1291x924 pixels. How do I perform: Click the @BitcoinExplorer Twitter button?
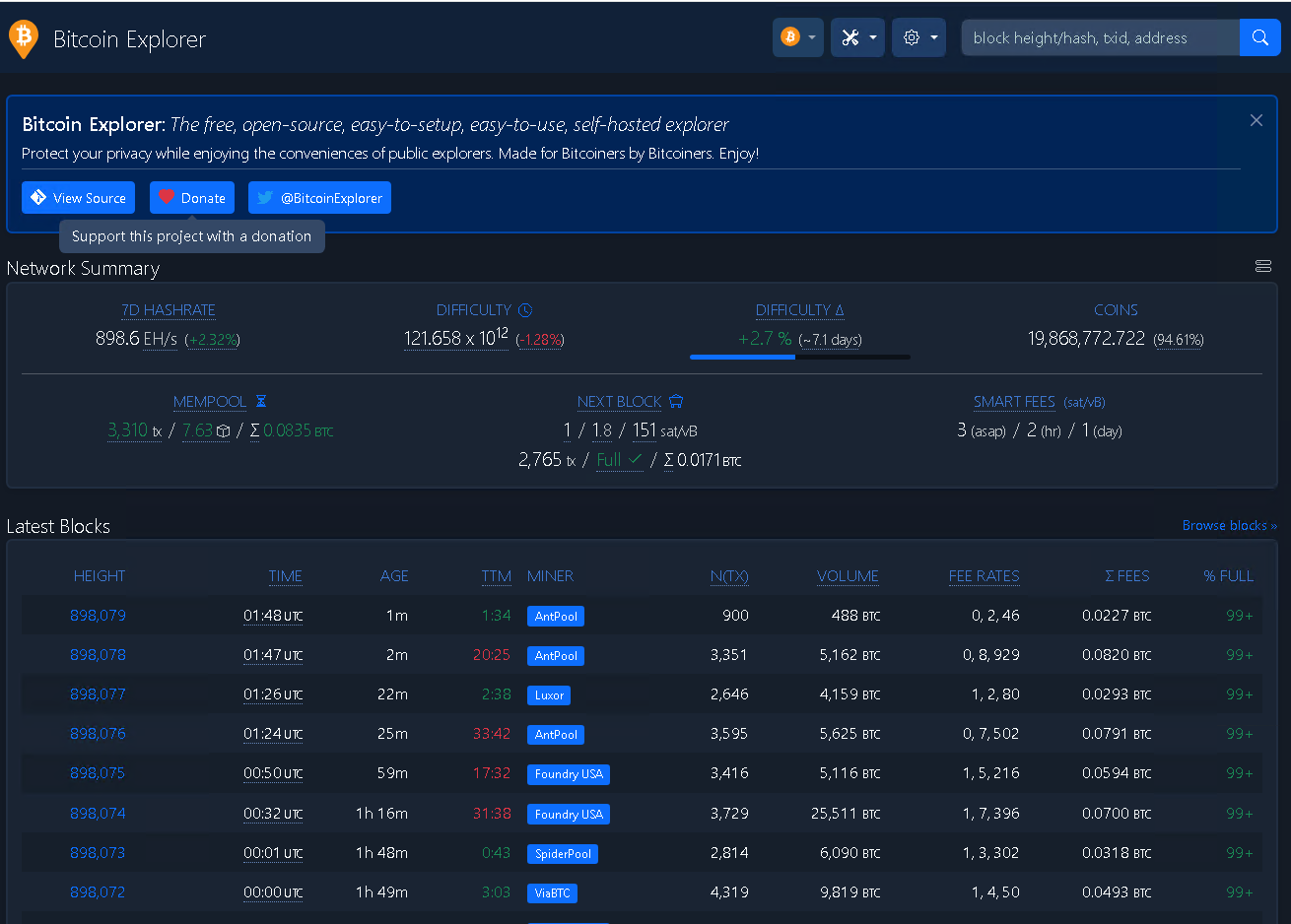(319, 198)
